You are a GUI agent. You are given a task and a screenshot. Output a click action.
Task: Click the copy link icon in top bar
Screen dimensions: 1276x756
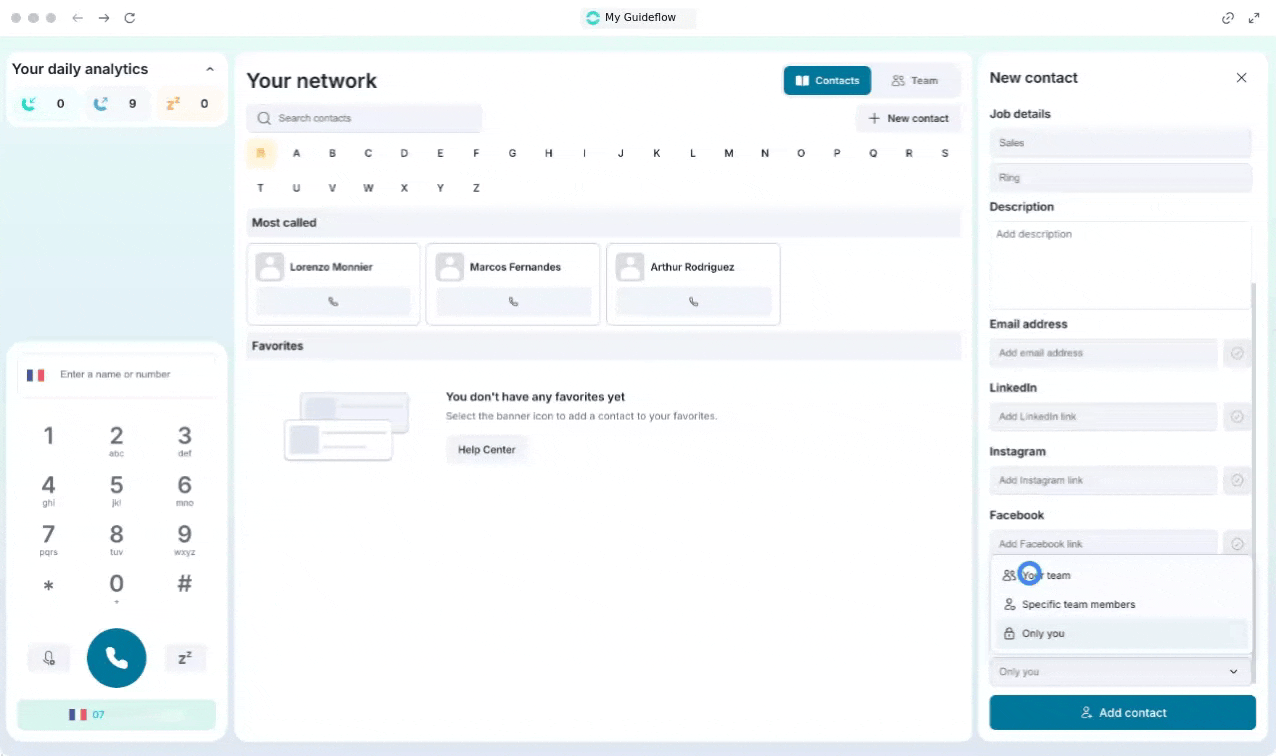(1228, 18)
